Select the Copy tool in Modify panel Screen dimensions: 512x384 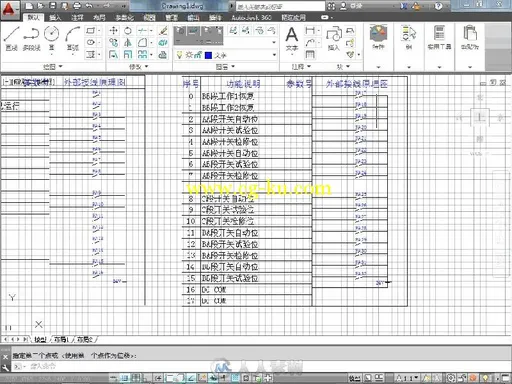click(x=114, y=43)
